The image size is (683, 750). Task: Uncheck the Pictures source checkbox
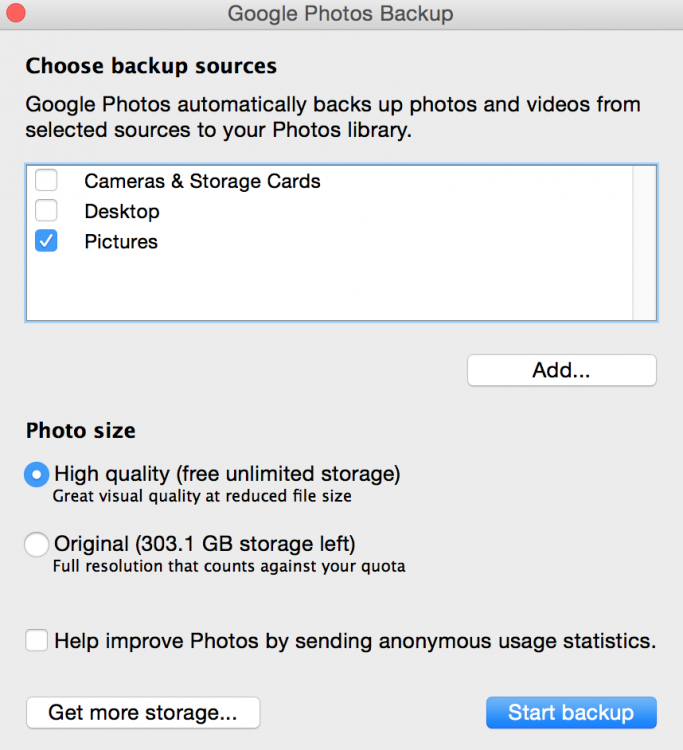tap(46, 241)
